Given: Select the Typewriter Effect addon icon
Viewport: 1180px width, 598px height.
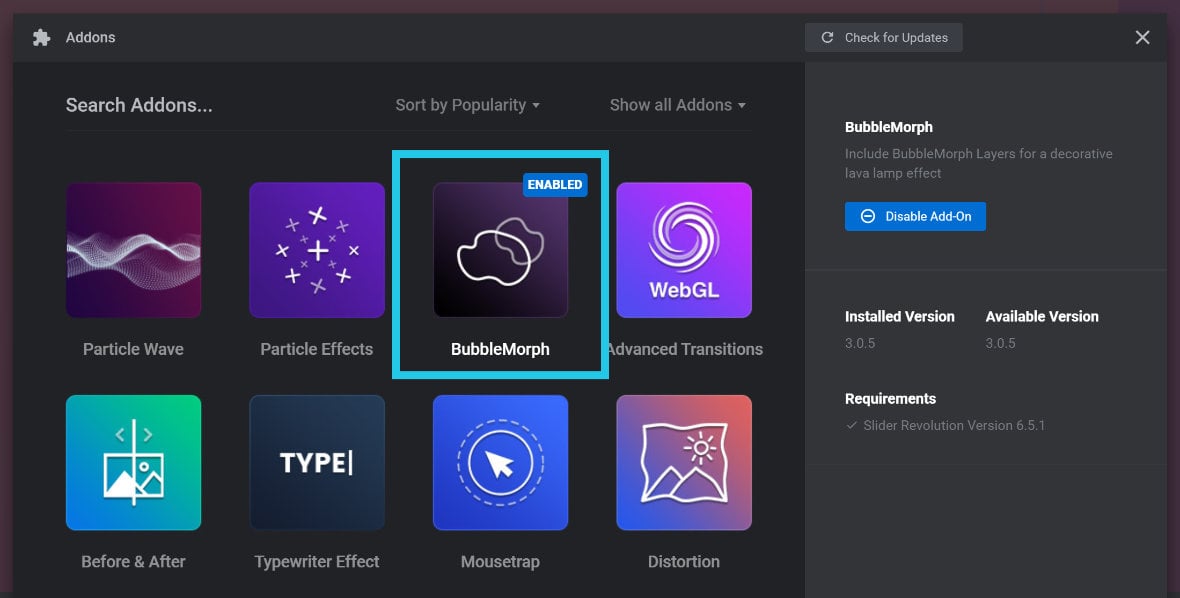Looking at the screenshot, I should click(x=317, y=463).
